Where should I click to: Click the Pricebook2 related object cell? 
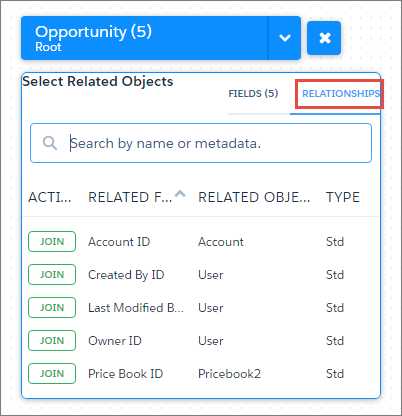point(229,374)
